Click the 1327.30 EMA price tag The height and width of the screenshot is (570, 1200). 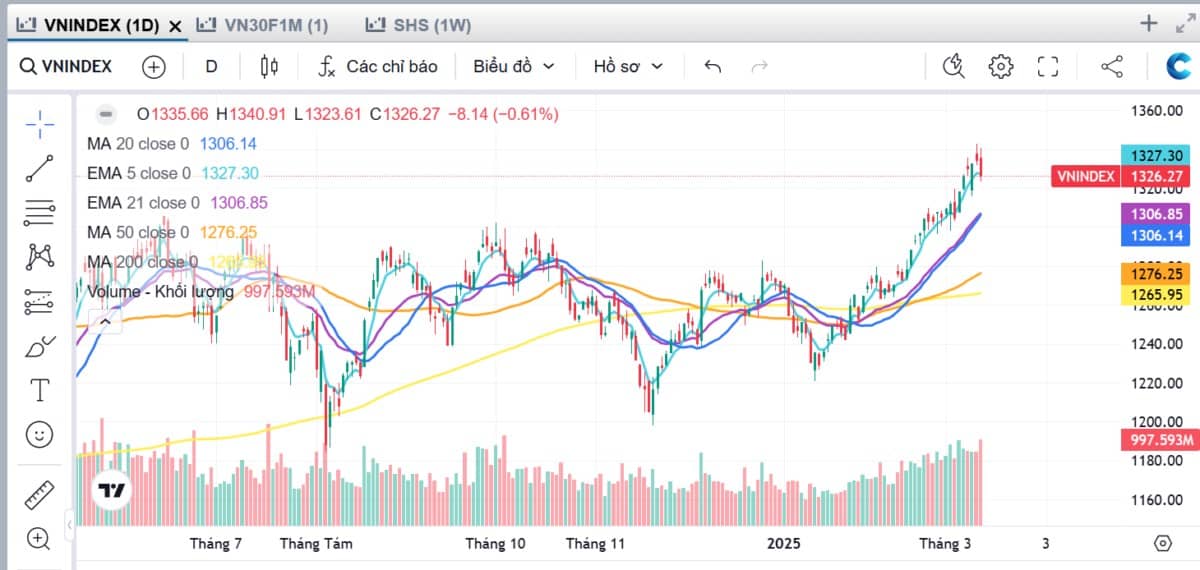1158,155
